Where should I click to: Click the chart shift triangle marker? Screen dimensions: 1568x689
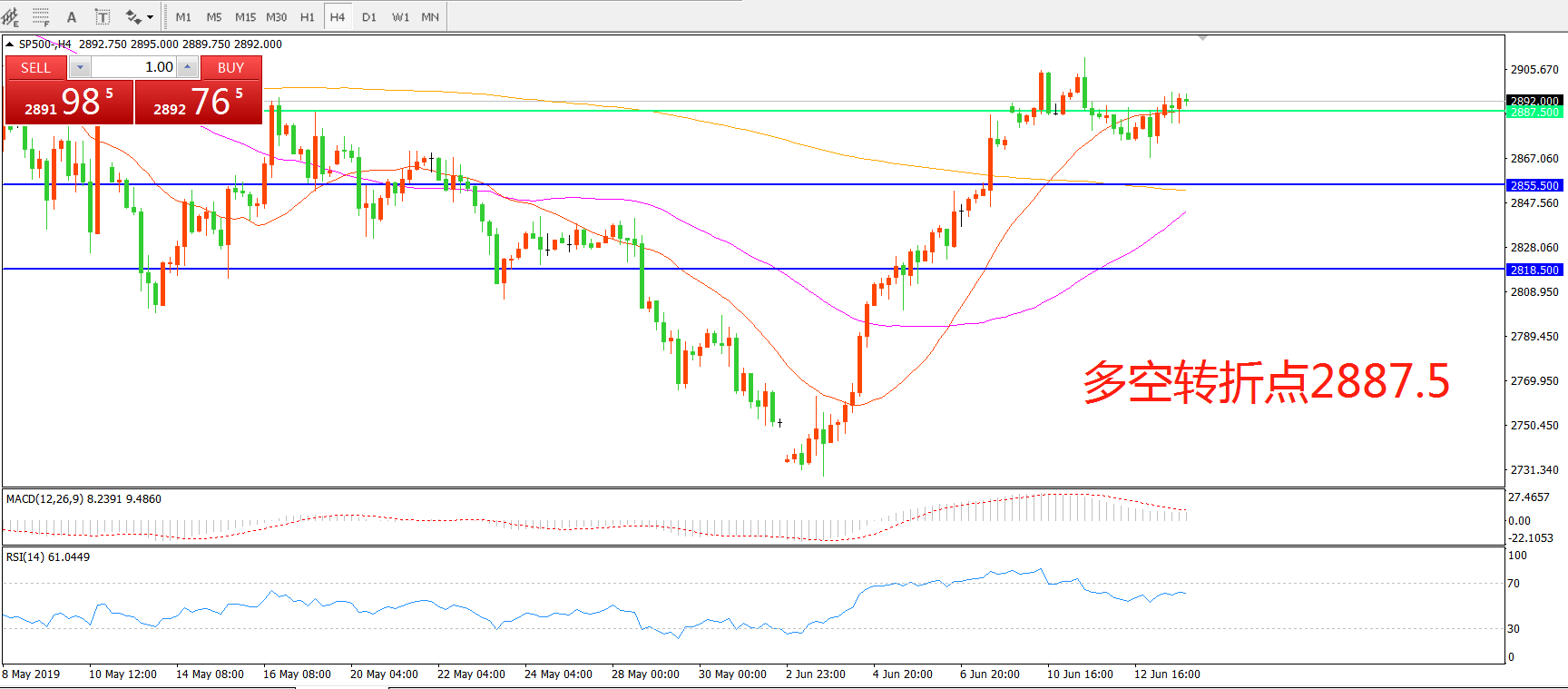(x=1202, y=38)
